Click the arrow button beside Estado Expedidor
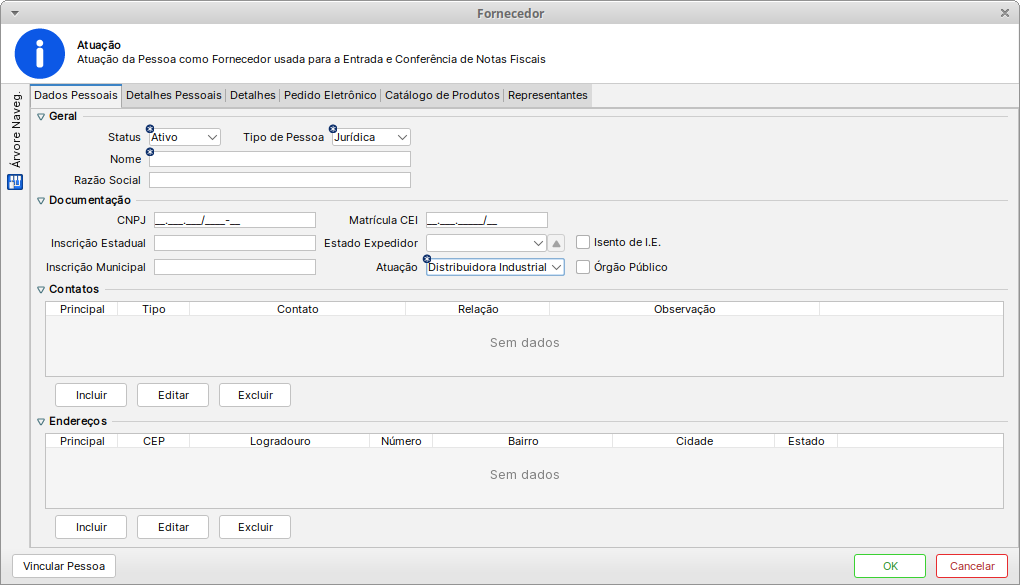Image resolution: width=1020 pixels, height=585 pixels. [x=557, y=243]
